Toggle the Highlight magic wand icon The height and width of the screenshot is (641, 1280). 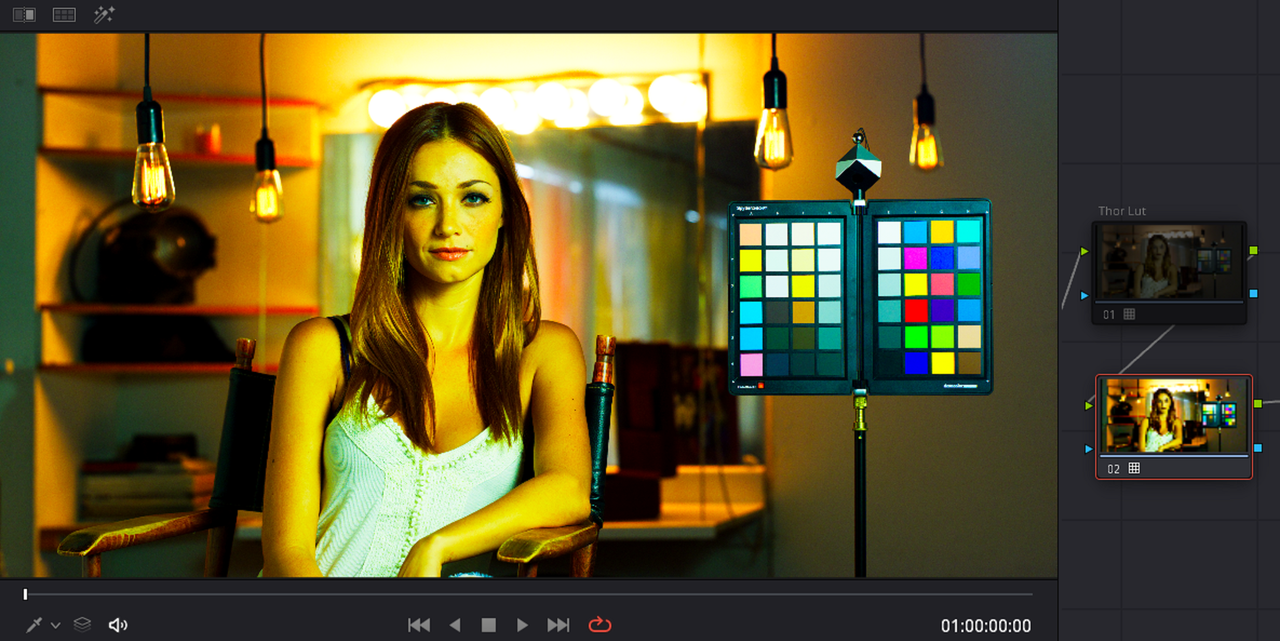pyautogui.click(x=104, y=15)
